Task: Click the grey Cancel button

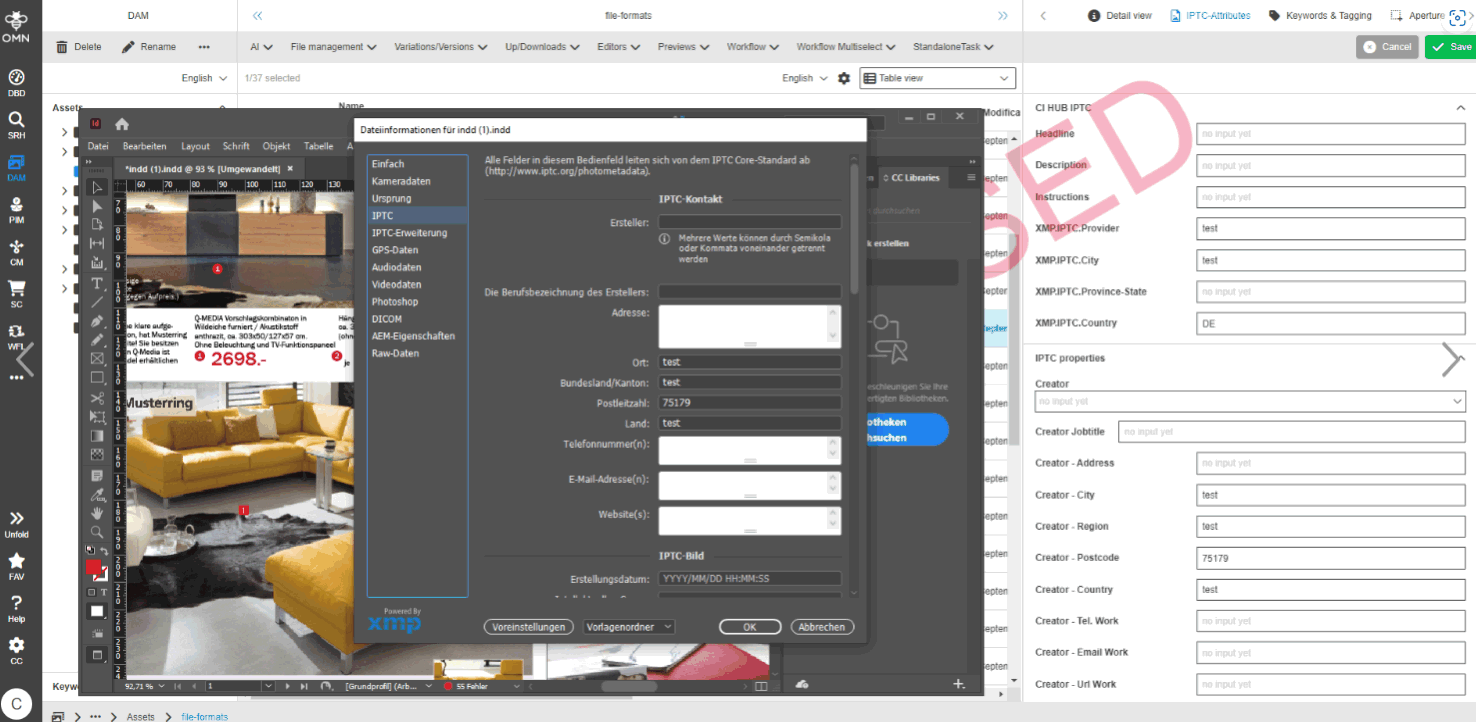Action: (x=1387, y=47)
